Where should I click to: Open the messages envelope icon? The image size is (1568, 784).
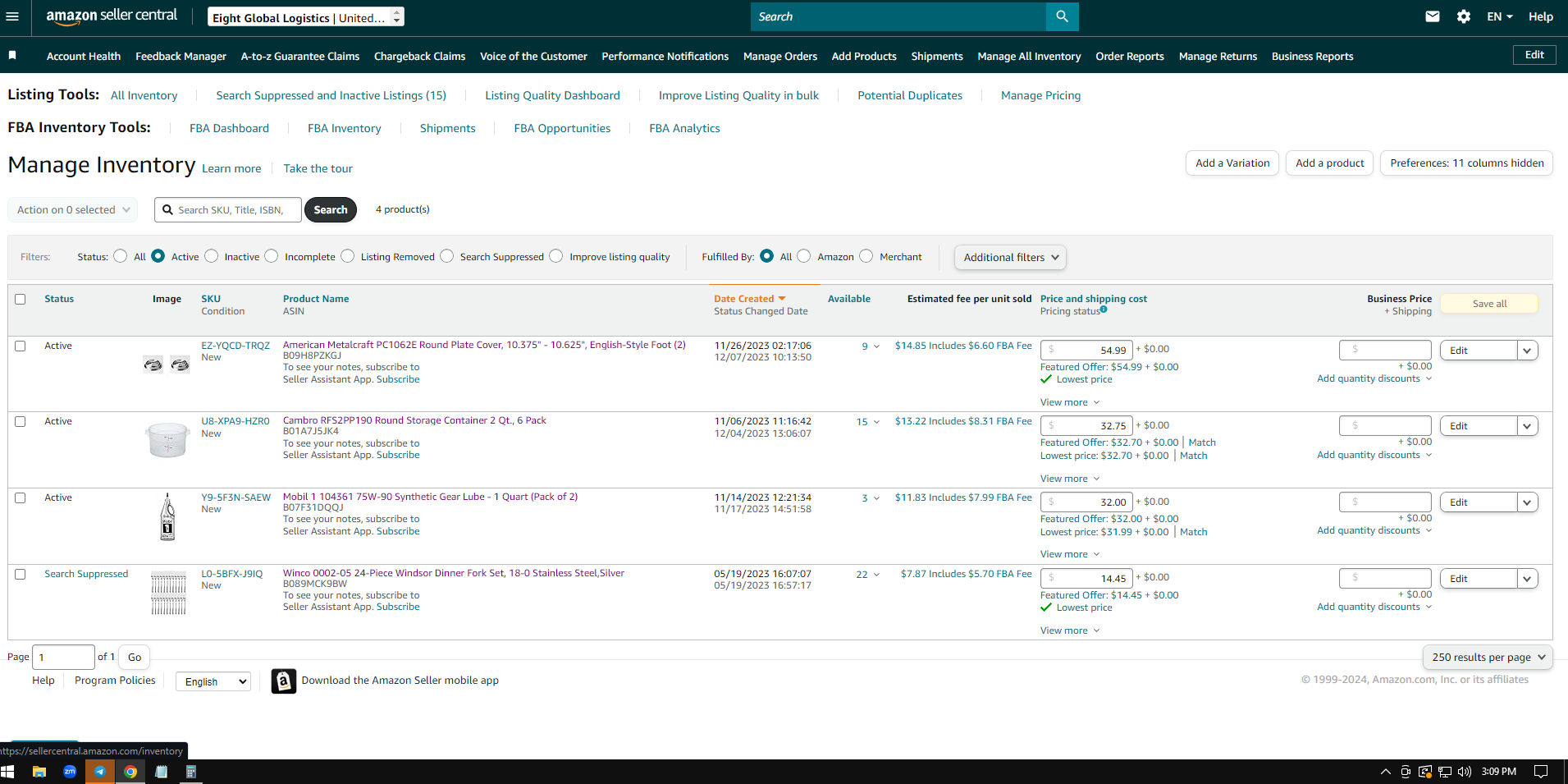pos(1433,16)
